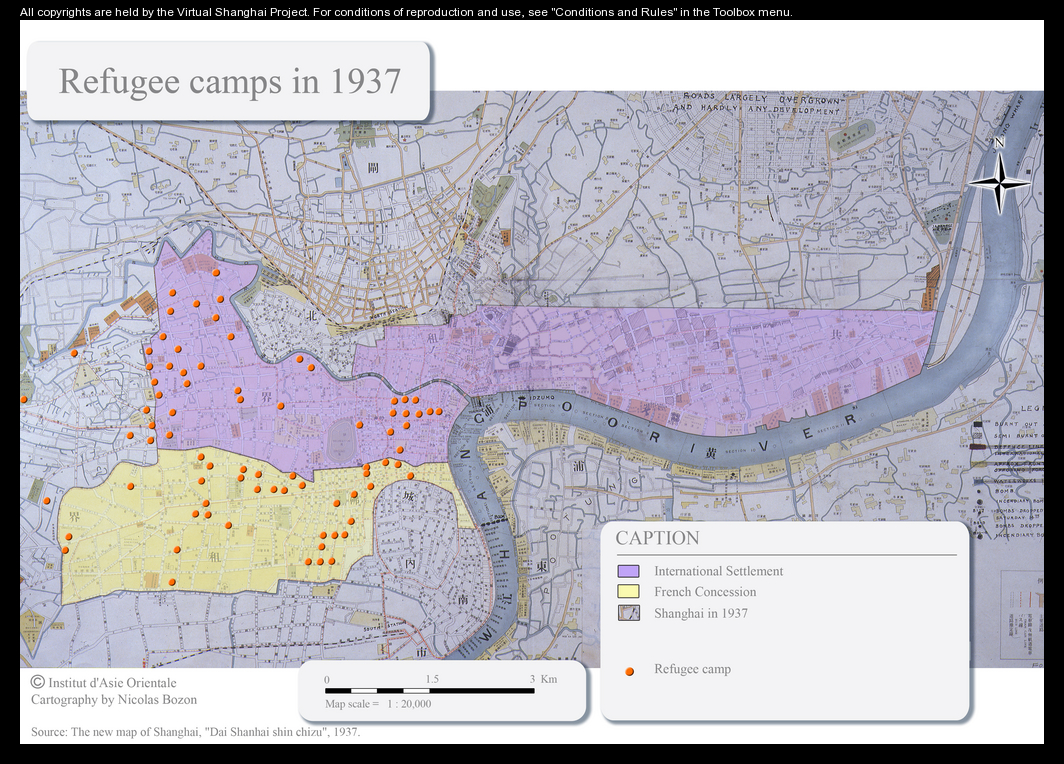Click the "3 Km" scale bar label
1064x764 pixels.
pos(543,679)
